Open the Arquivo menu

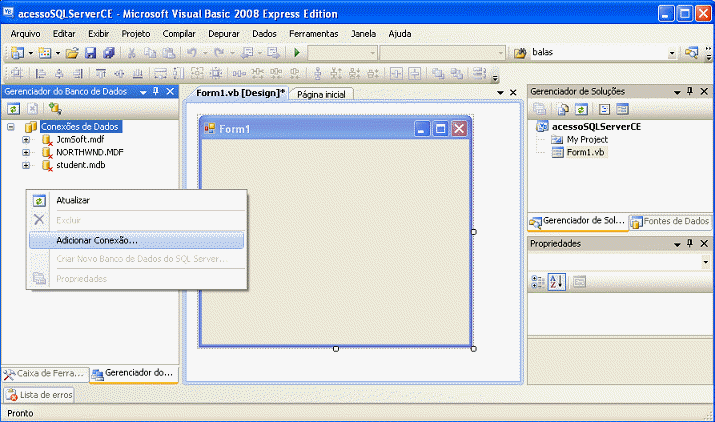coord(26,34)
